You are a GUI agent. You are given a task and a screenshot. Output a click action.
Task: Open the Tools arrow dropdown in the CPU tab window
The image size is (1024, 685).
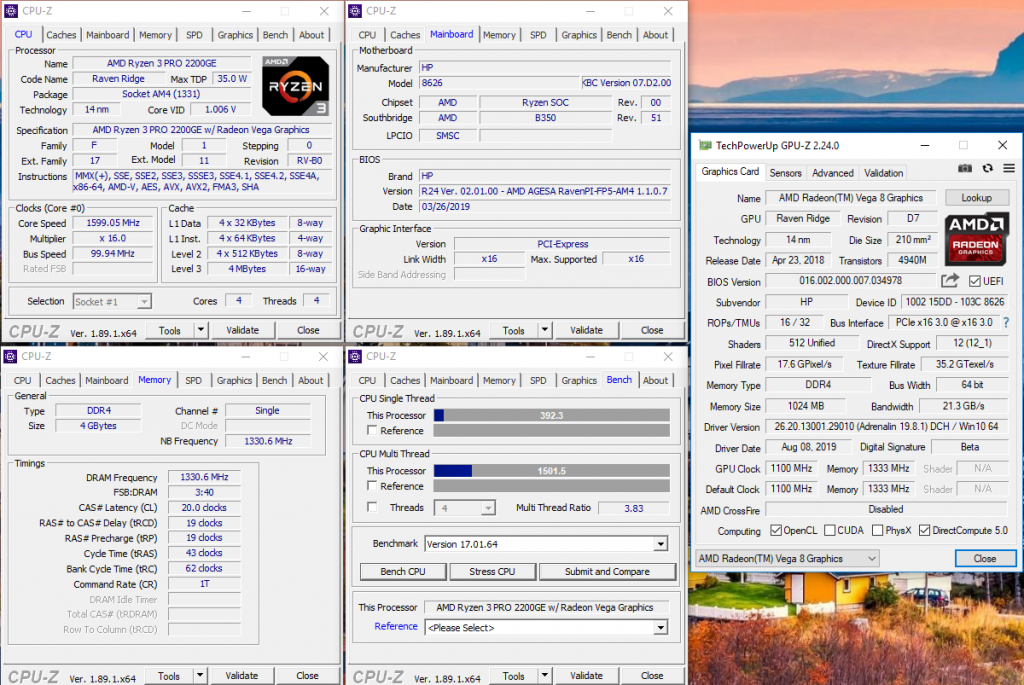201,330
